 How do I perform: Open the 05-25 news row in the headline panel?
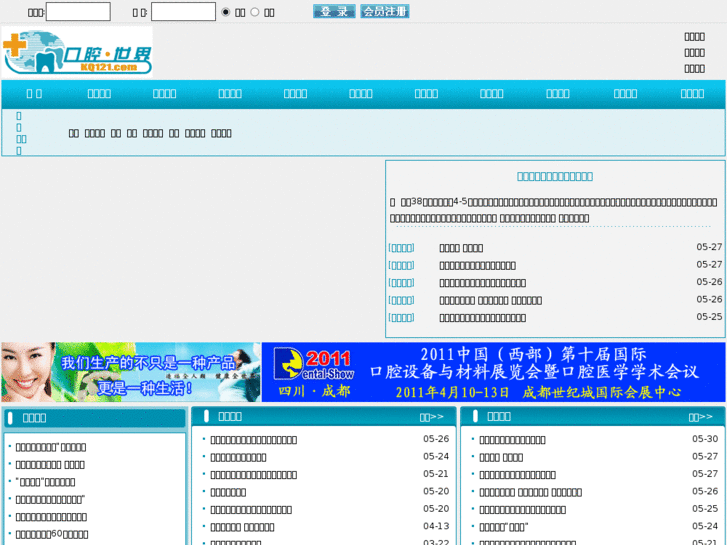483,318
